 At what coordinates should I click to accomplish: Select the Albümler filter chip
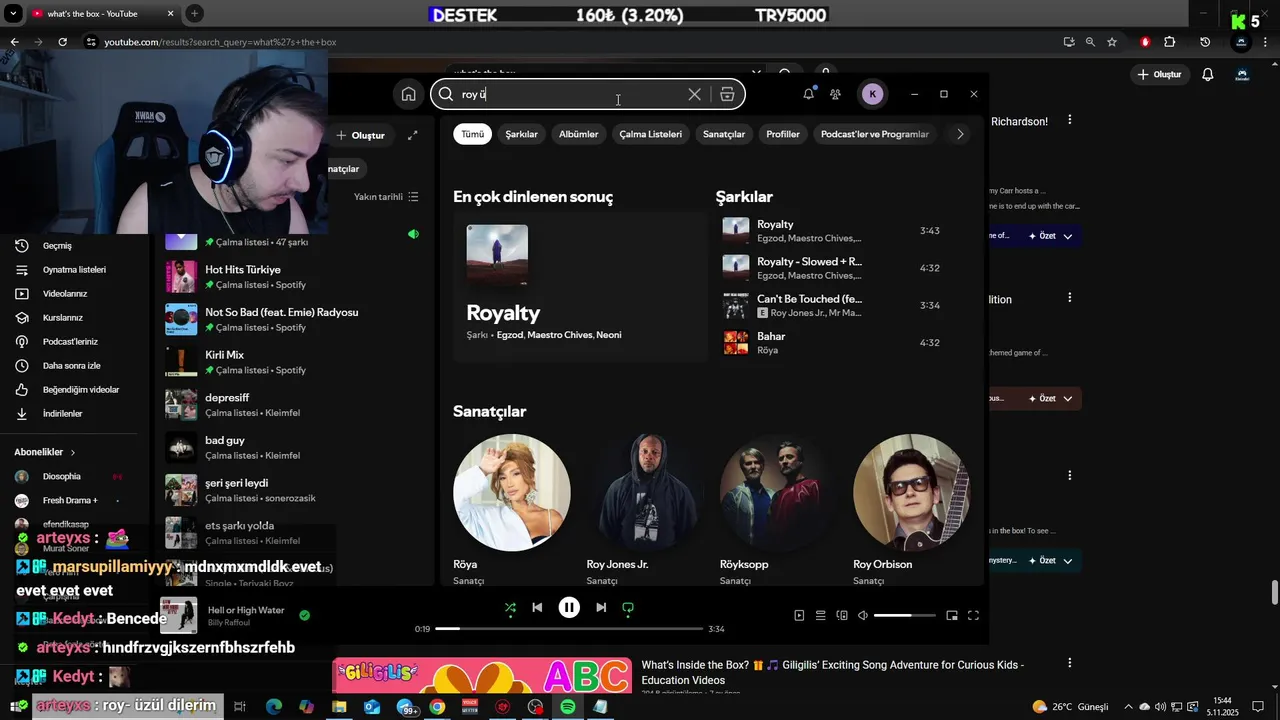click(578, 134)
